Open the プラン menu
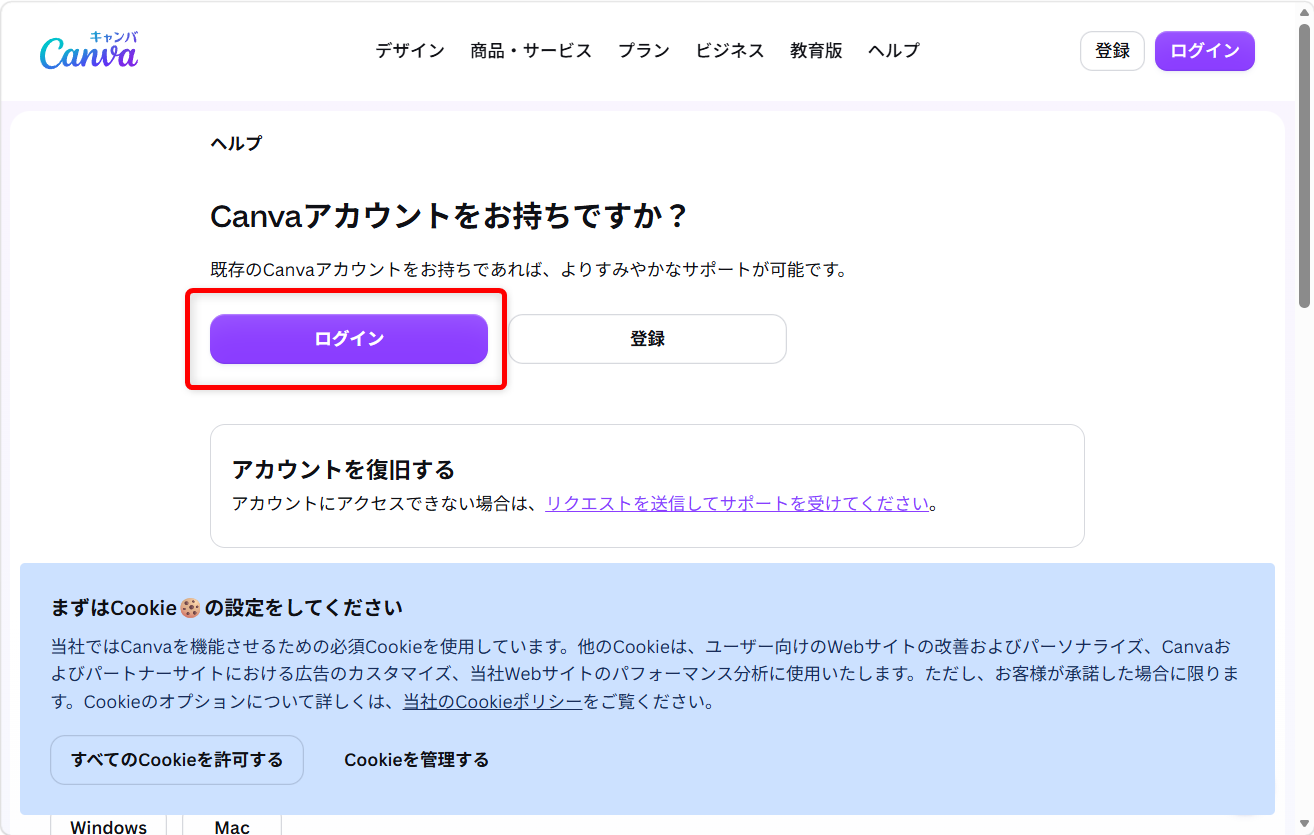The height and width of the screenshot is (835, 1314). (644, 51)
